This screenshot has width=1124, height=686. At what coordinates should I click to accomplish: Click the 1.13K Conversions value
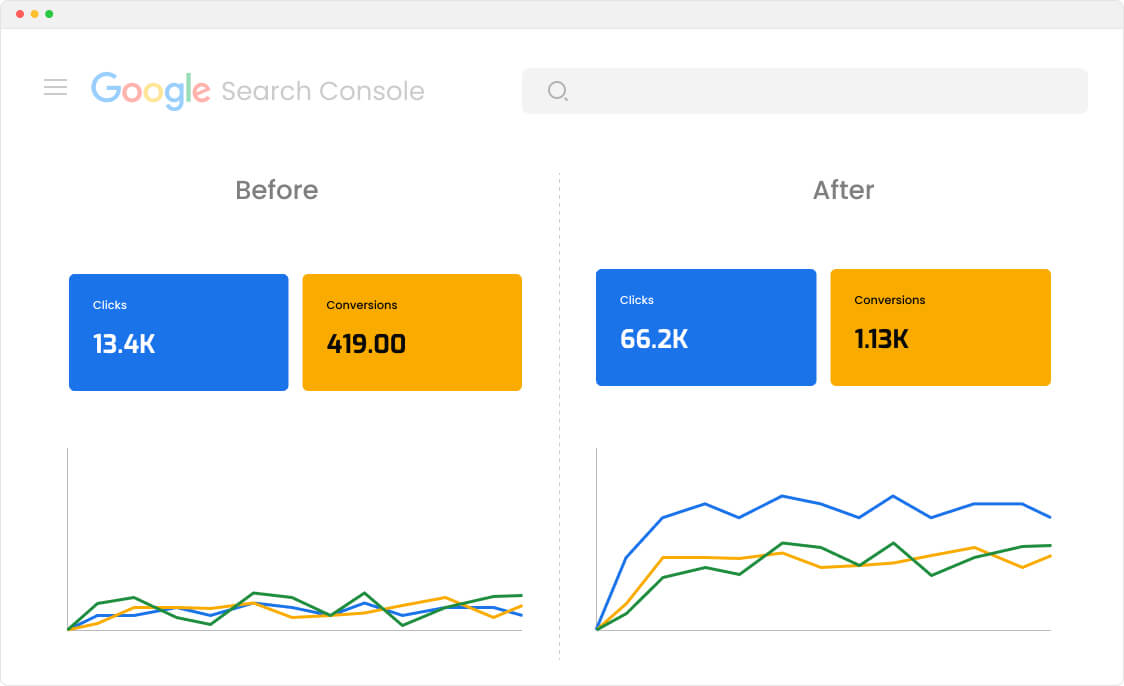pos(881,339)
